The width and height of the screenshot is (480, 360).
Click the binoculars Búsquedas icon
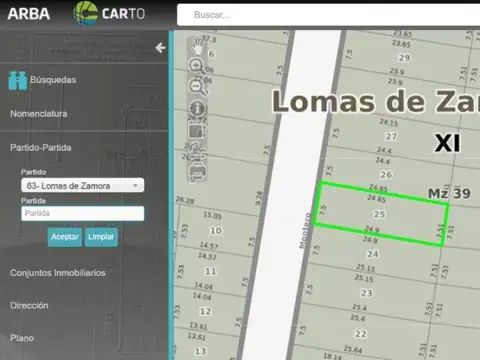17,81
